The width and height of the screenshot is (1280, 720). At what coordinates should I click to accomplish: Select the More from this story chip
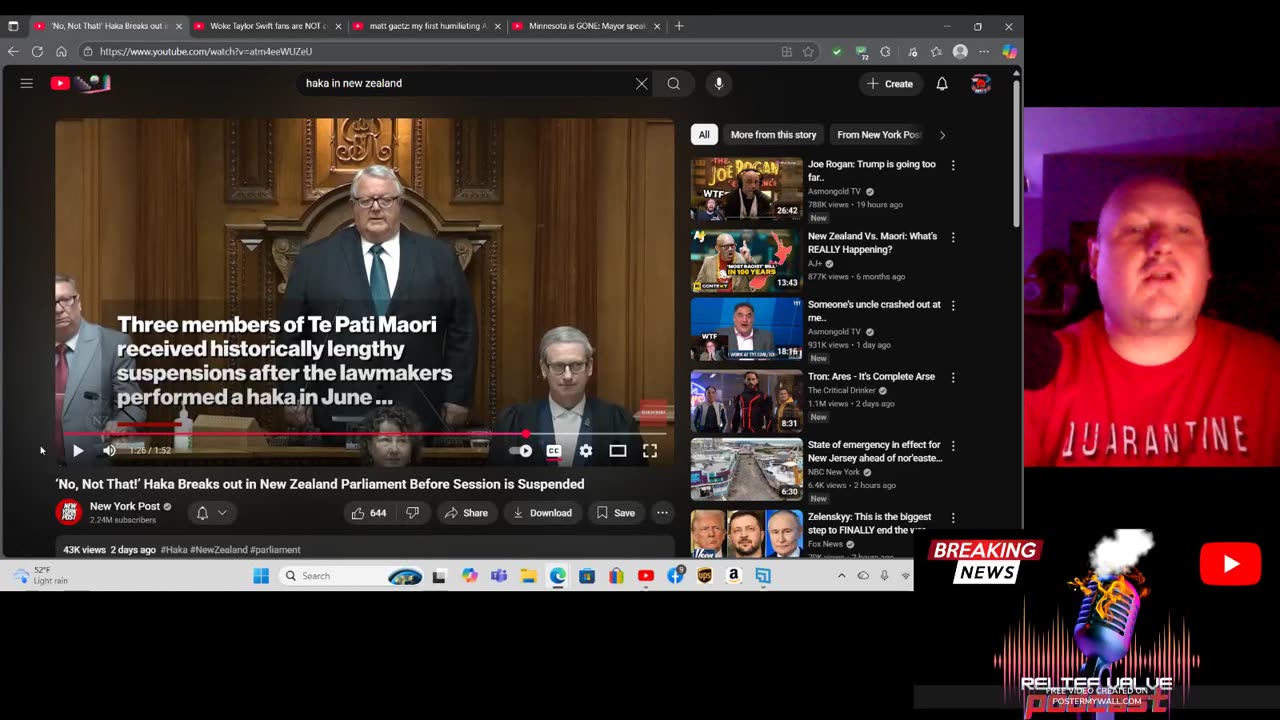773,135
